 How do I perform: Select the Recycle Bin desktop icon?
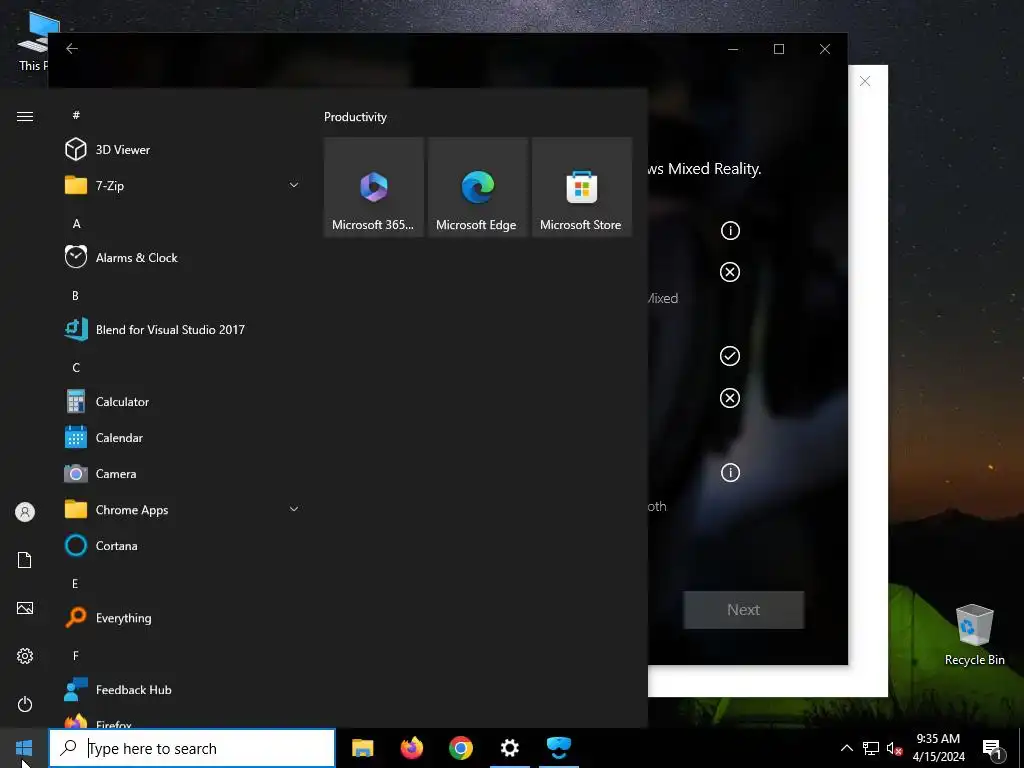coord(974,635)
